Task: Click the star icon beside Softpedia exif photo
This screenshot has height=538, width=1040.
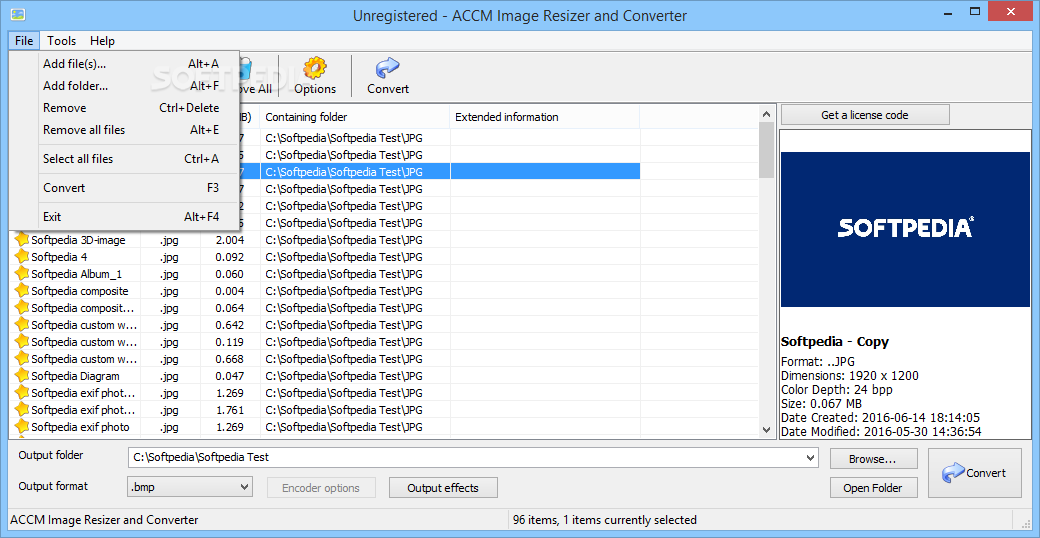Action: click(x=23, y=427)
